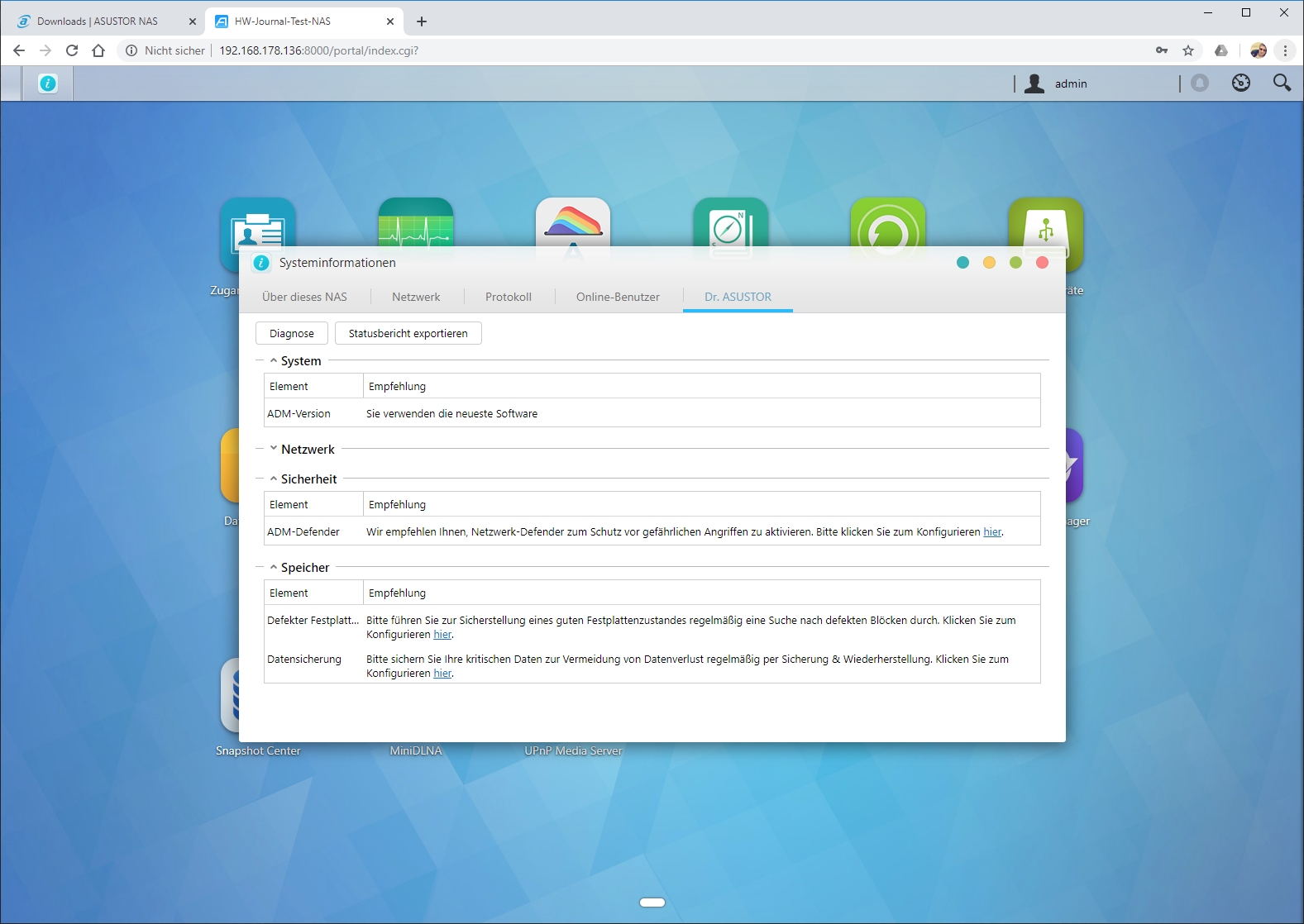Screen dimensions: 1304x924
Task: Click Element column header in Sicherheit table
Action: pyautogui.click(x=313, y=504)
